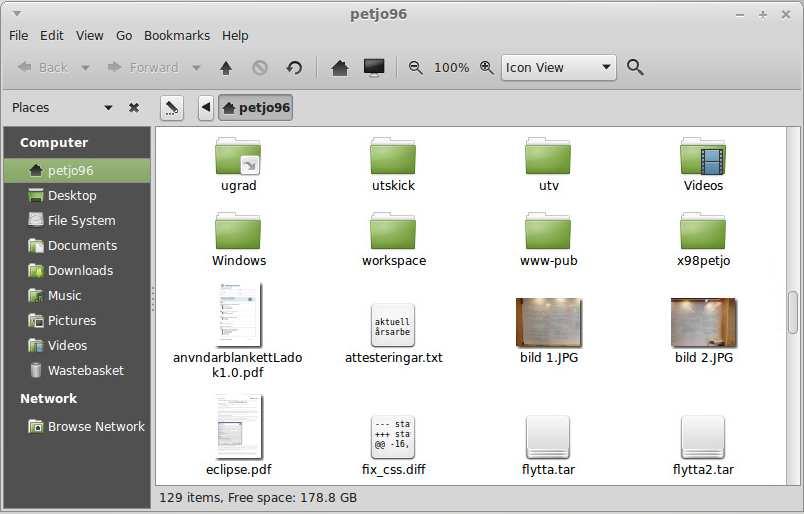This screenshot has width=804, height=514.
Task: Open the Go menu
Action: (x=124, y=35)
